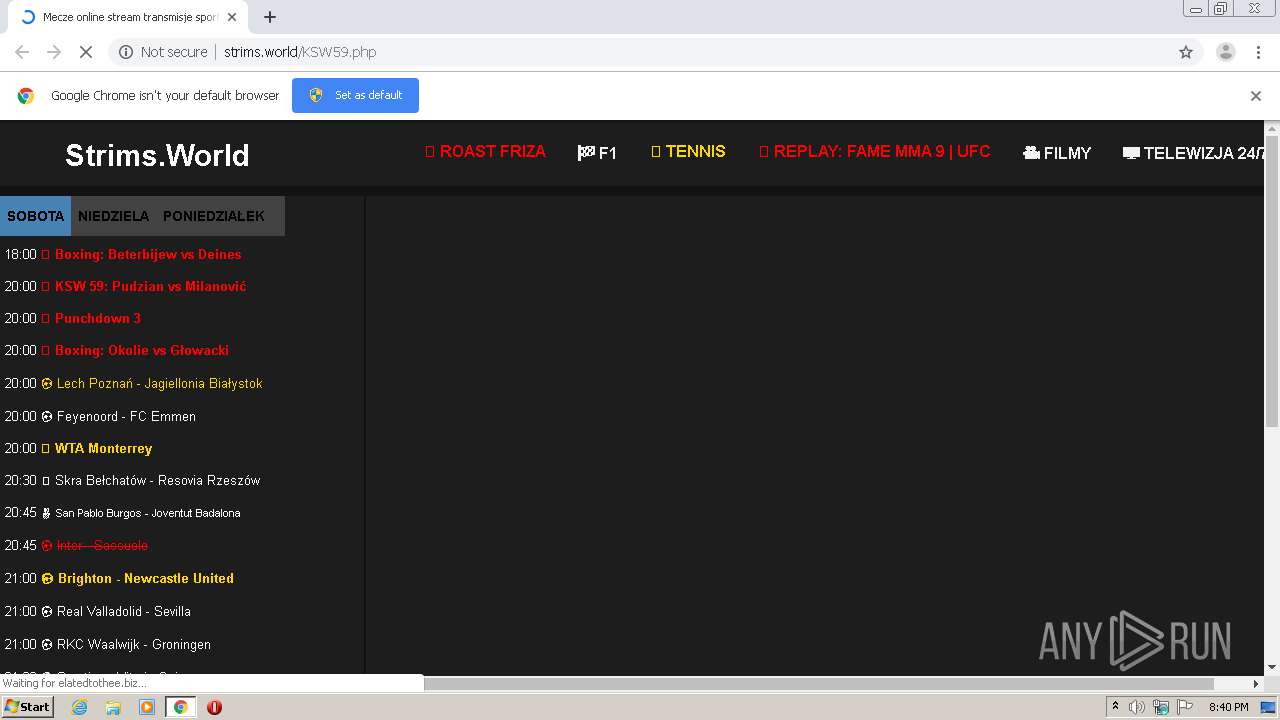Click the Set as default button

coord(355,95)
